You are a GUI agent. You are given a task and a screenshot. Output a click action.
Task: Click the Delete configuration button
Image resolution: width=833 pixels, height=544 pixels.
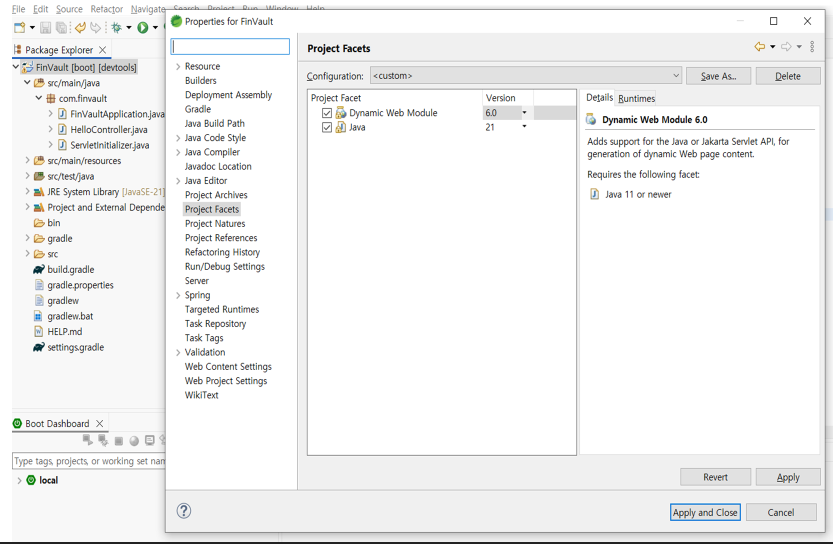point(788,76)
